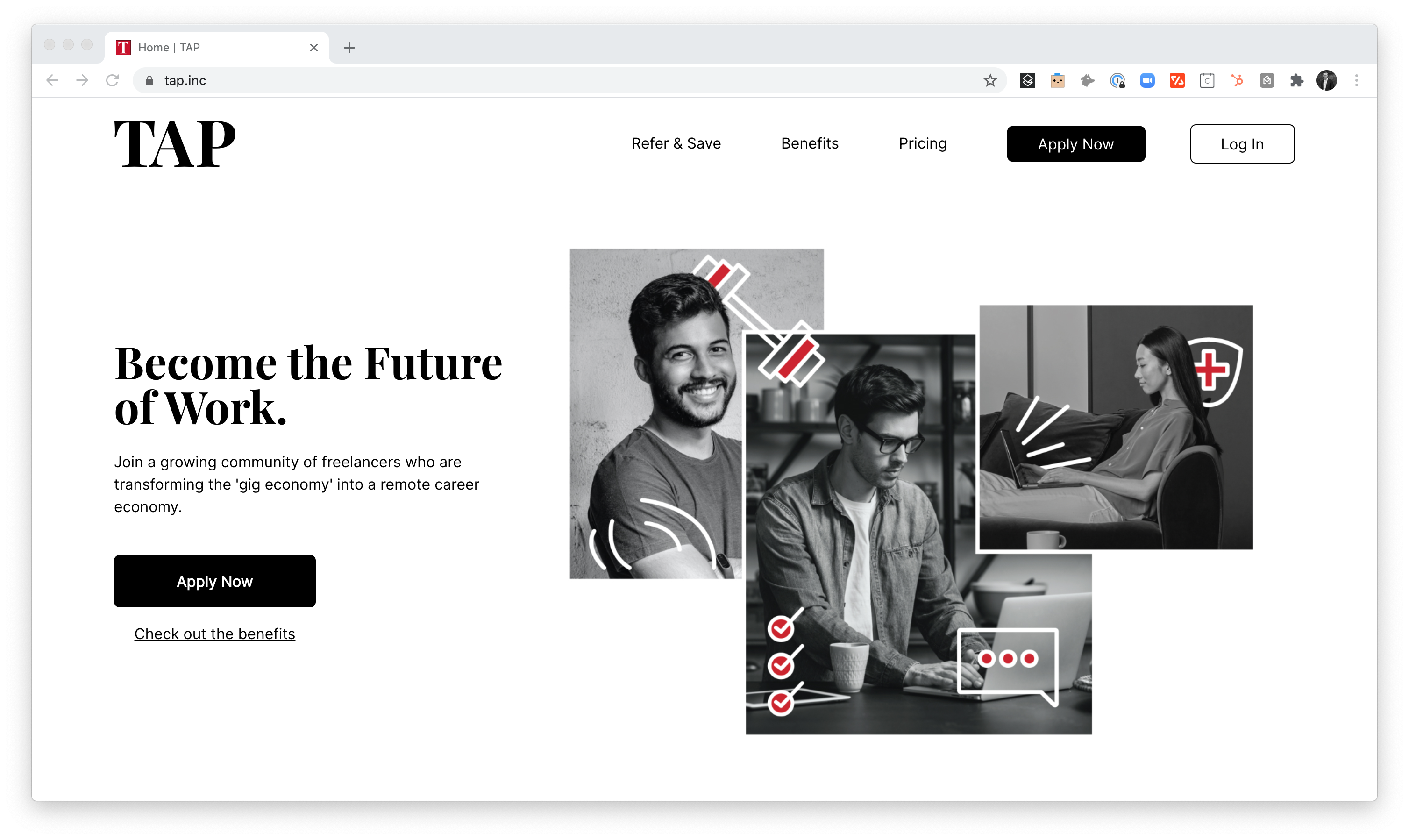Click the Zoom extension icon
Screen dimensions: 1409x840
(1146, 81)
